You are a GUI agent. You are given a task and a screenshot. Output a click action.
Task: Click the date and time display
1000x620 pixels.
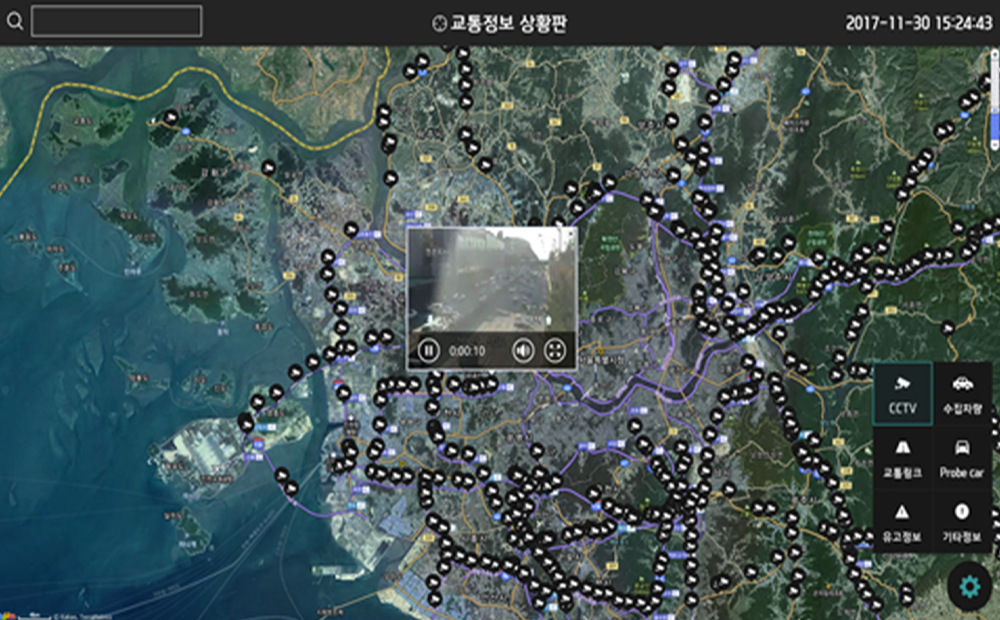pos(918,22)
